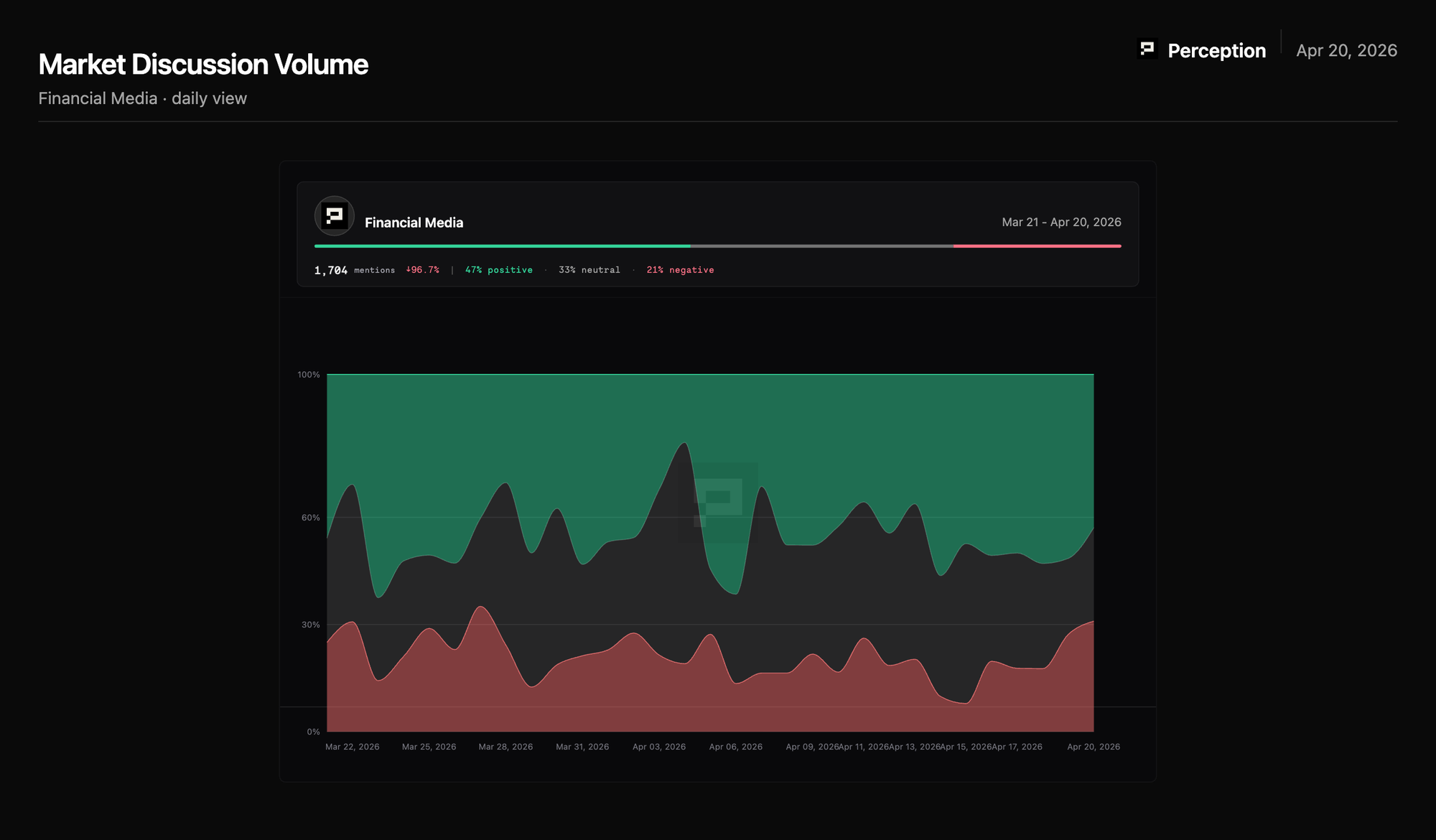
Task: Click the 60% y-axis label
Action: point(310,518)
